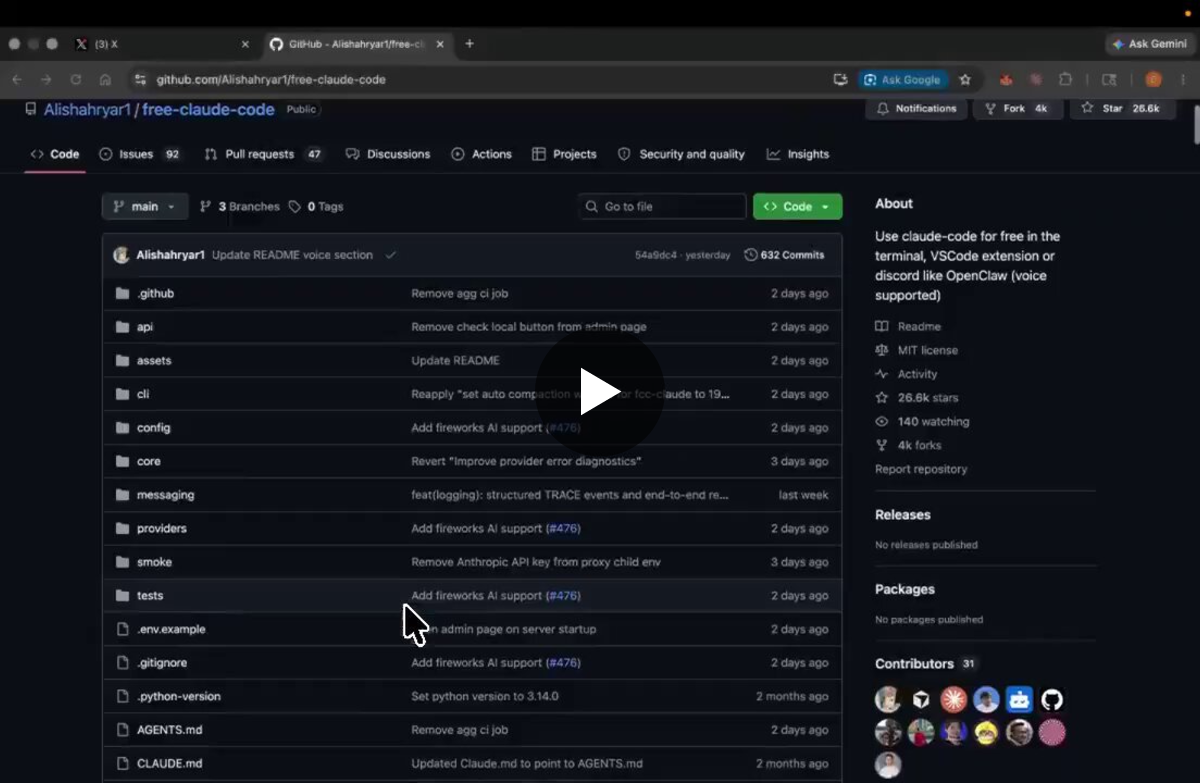
Task: Open the messaging folder
Action: pyautogui.click(x=166, y=495)
